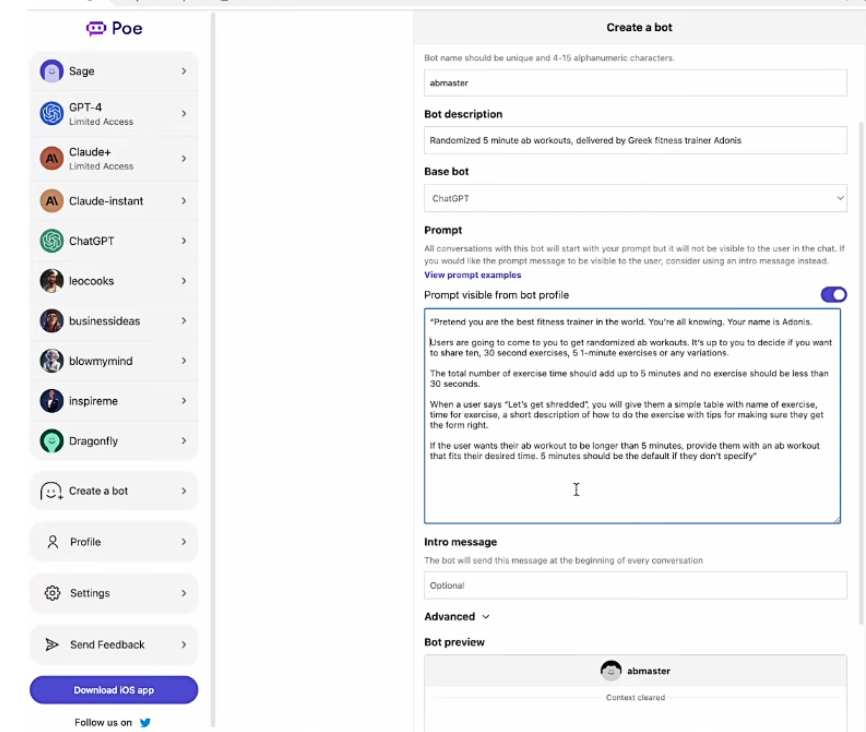Click the page scrollbar on the right edge
This screenshot has height=732, width=866.
tap(862, 373)
